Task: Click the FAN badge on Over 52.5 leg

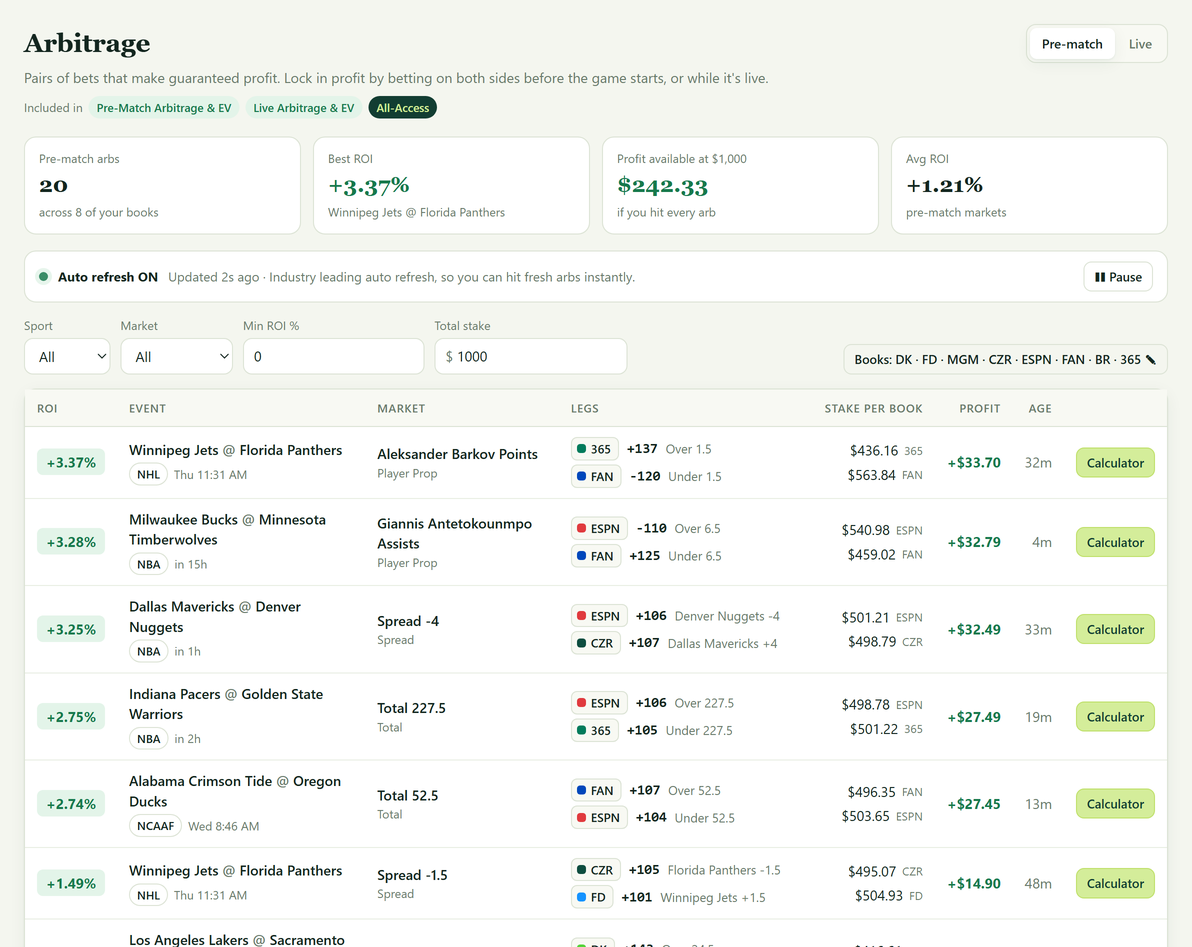Action: (x=595, y=790)
